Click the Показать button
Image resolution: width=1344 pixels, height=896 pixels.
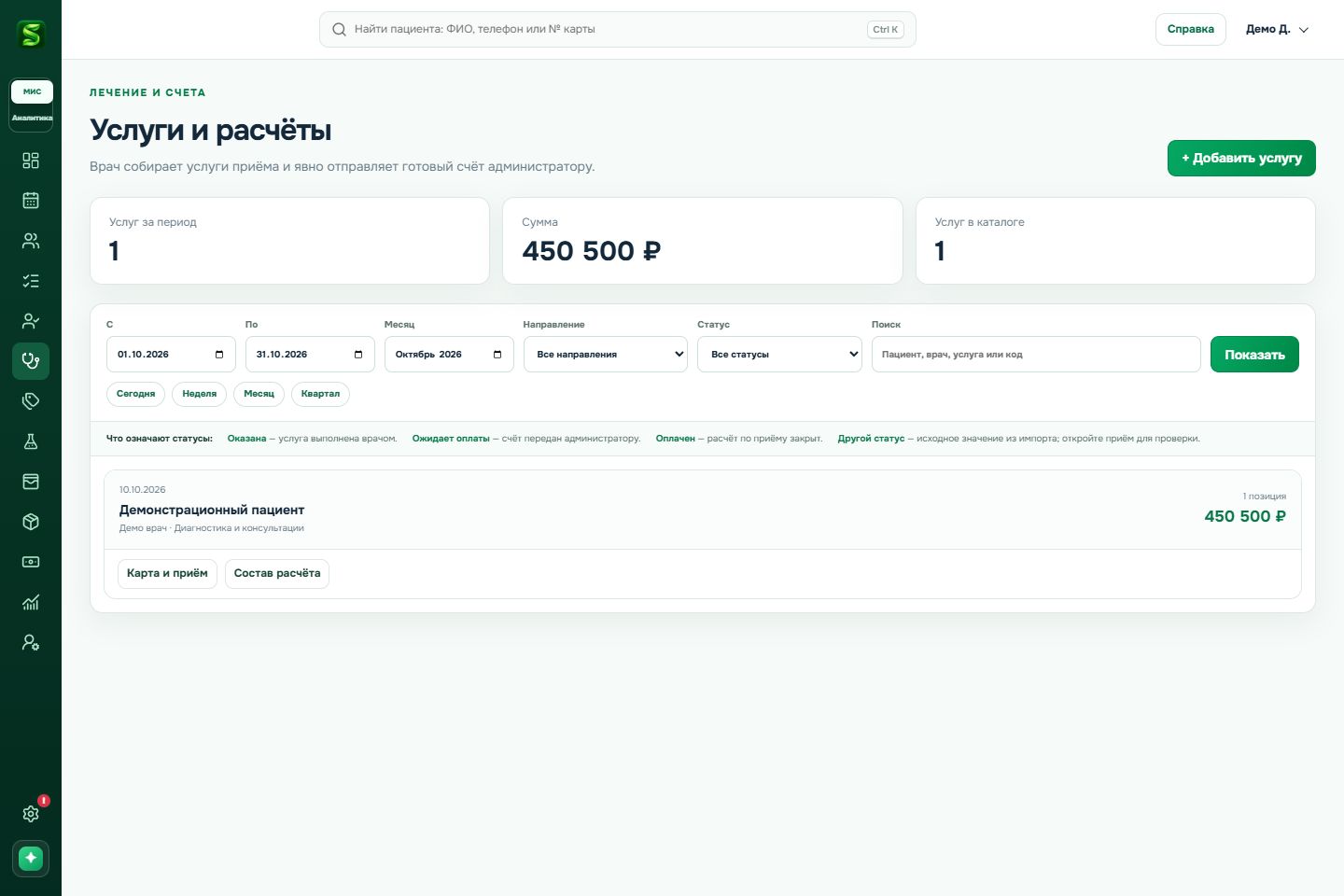1254,355
